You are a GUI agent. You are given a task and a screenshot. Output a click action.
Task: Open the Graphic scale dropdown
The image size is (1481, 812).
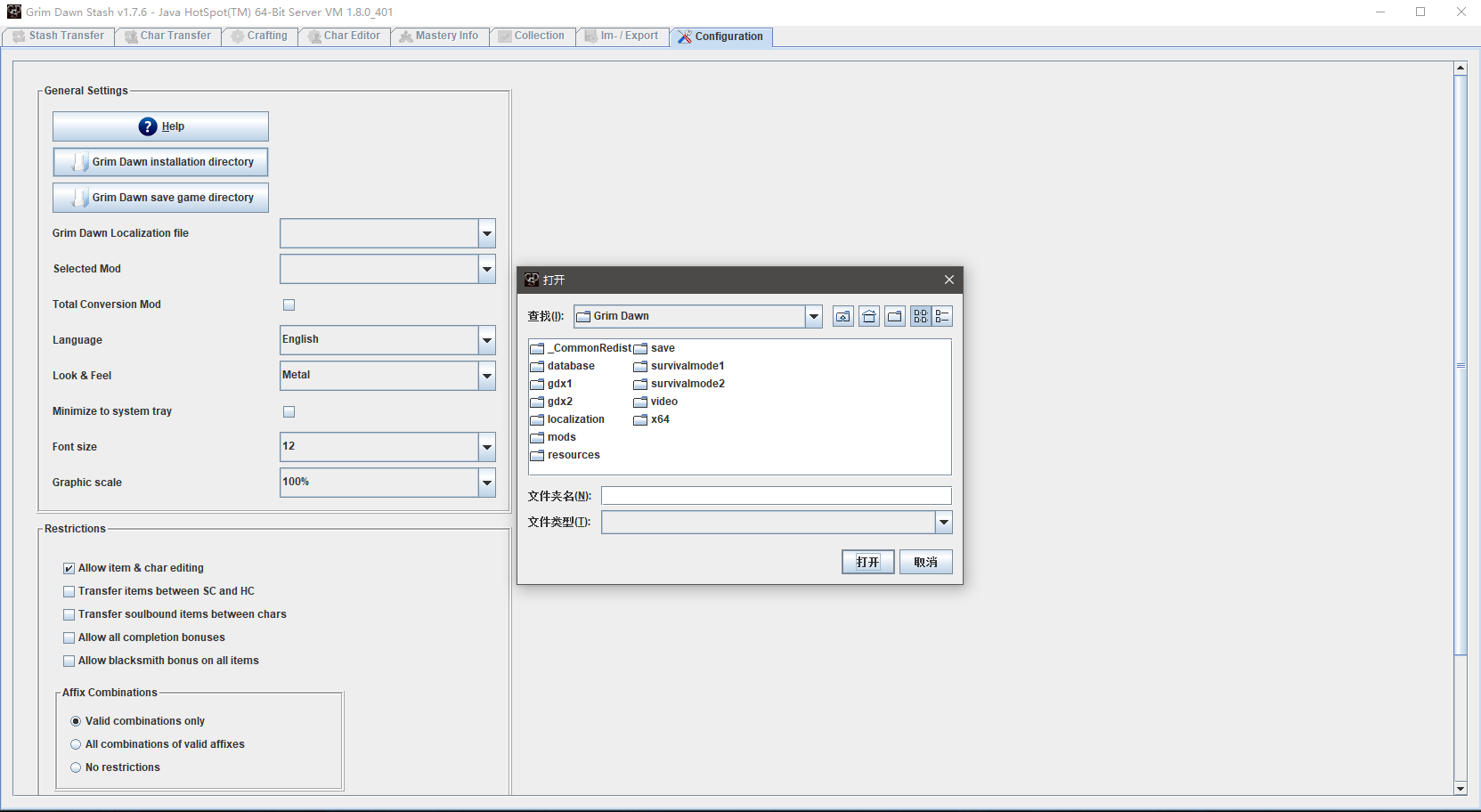[486, 483]
